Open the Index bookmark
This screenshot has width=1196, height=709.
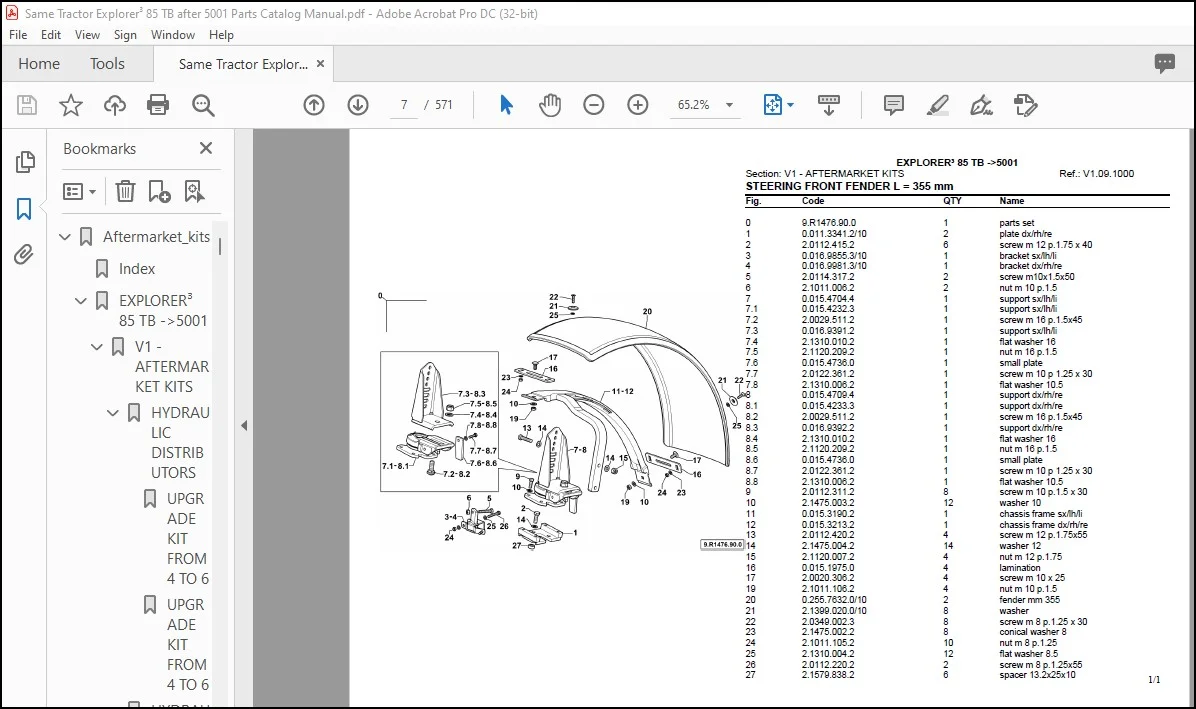point(137,268)
